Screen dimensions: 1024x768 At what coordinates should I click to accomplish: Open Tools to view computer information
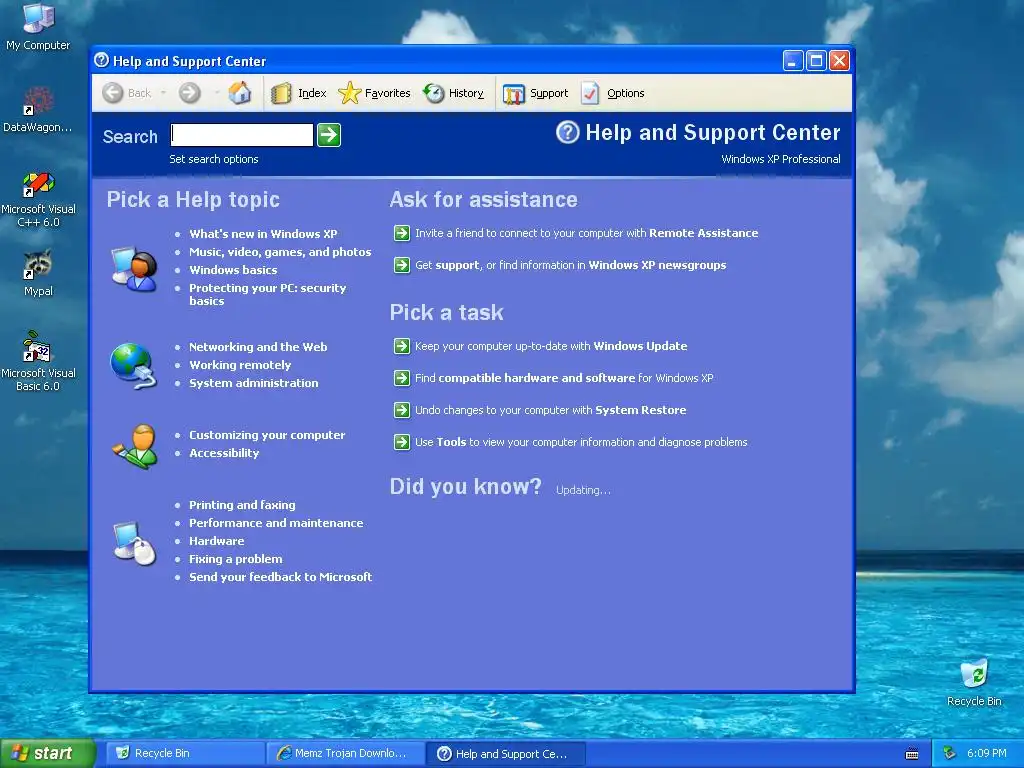point(581,442)
